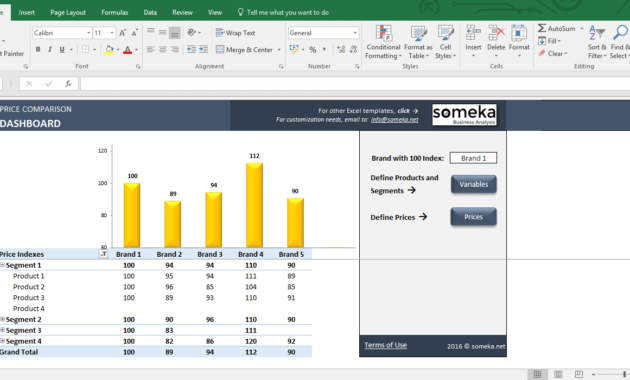This screenshot has height=380, width=630.
Task: Open the Review tab
Action: tap(182, 12)
